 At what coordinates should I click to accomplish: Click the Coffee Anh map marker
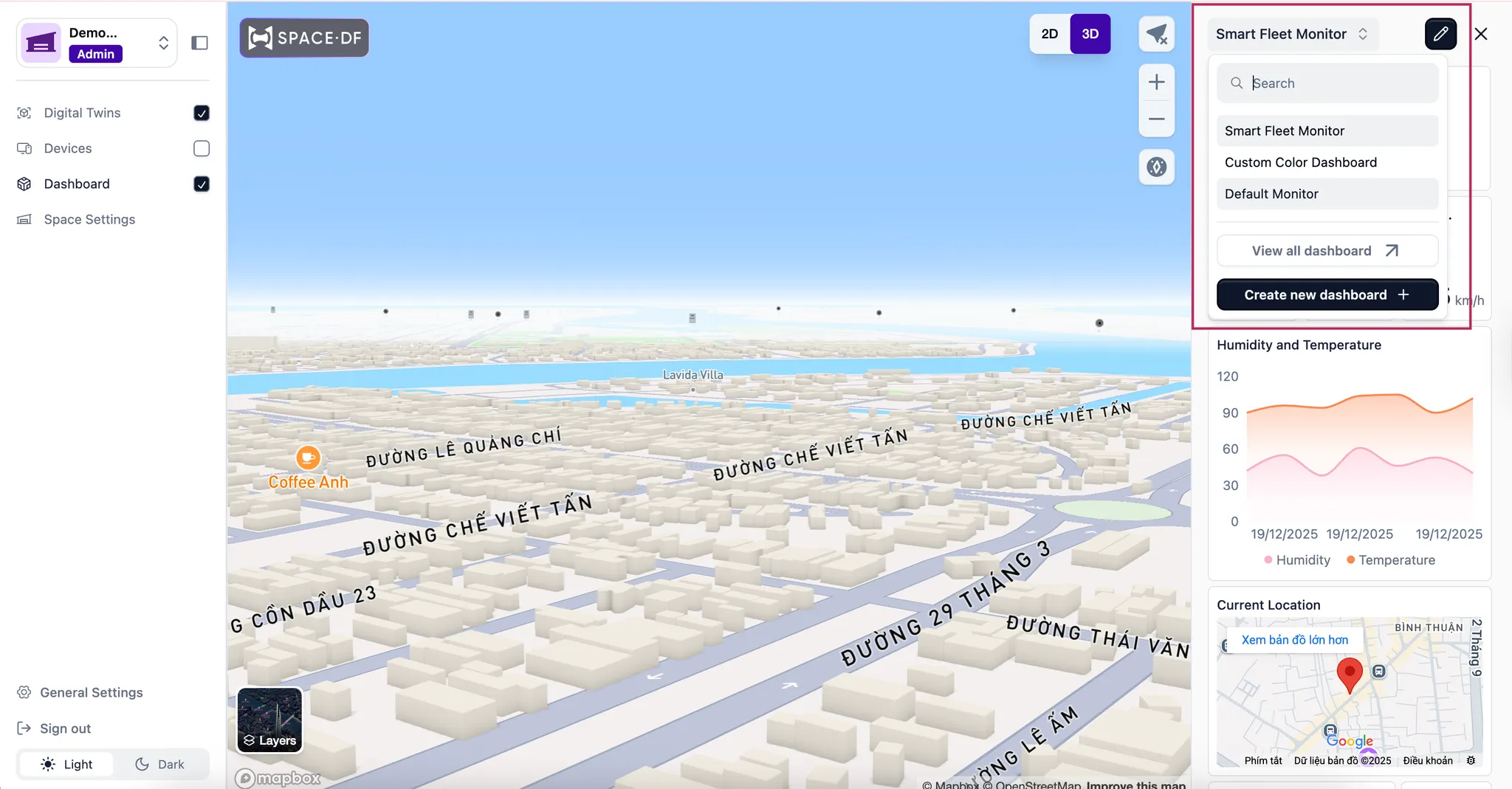pos(308,458)
